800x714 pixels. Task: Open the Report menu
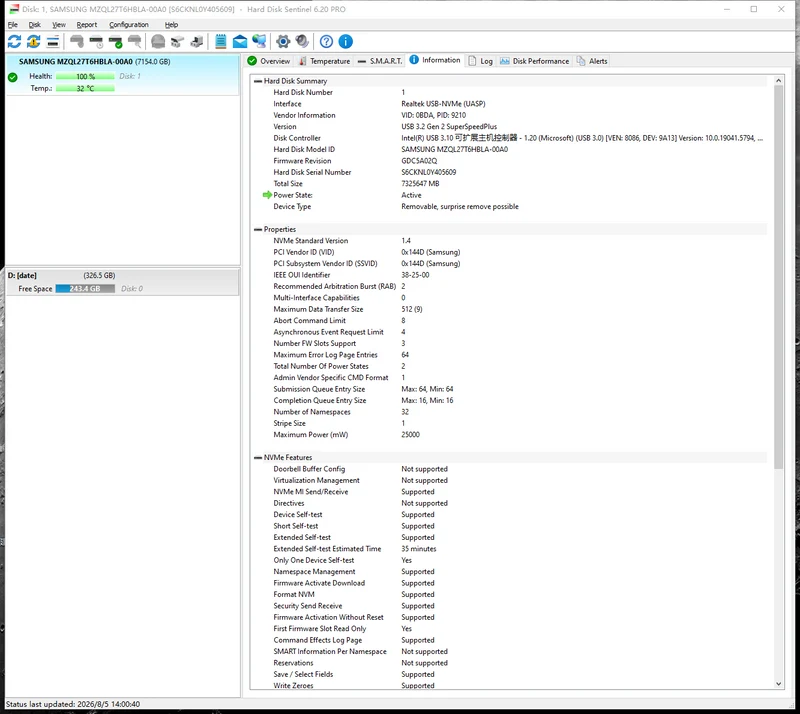tap(87, 24)
